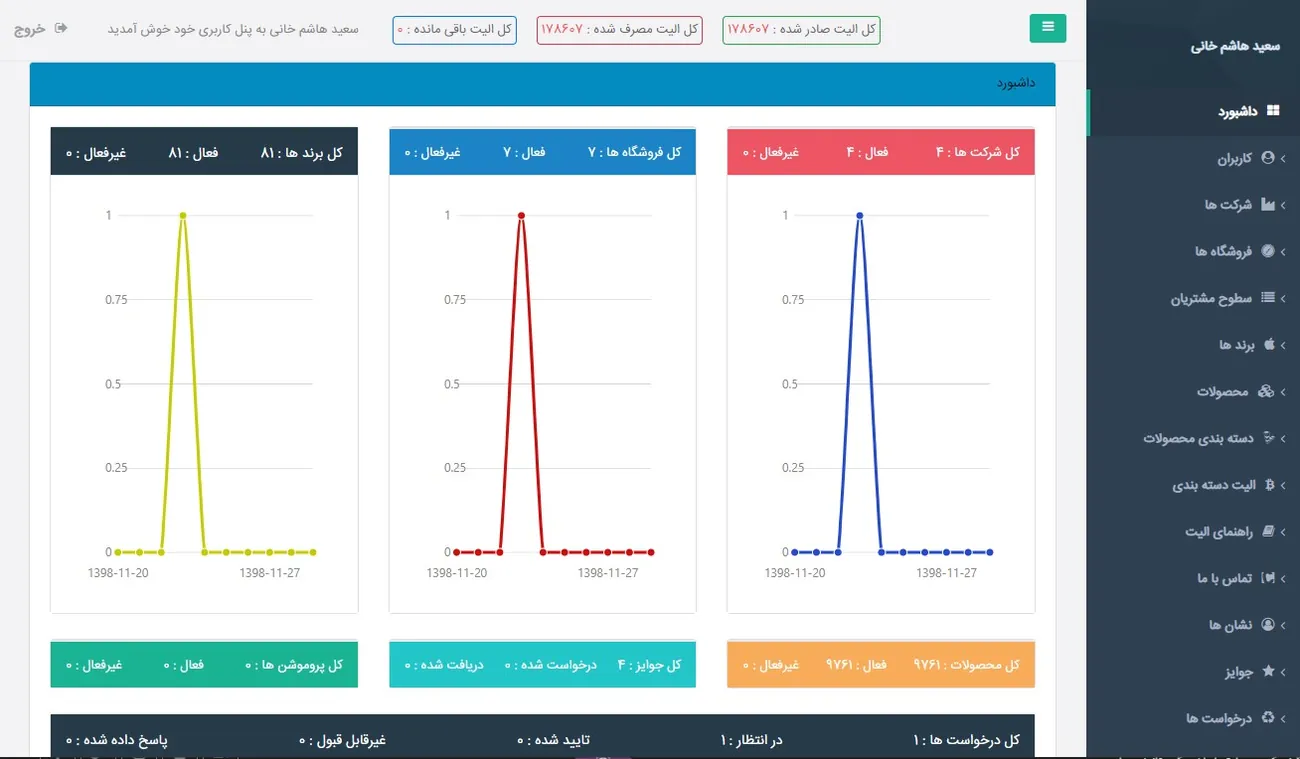Click the welcome message text in header
The width and height of the screenshot is (1300, 759).
pos(233,29)
